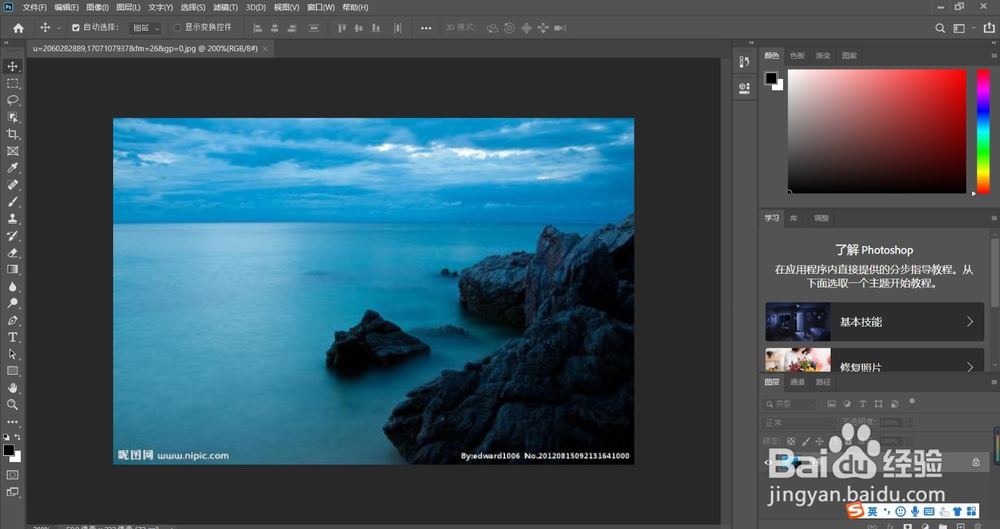Viewport: 1000px width, 529px height.
Task: Hide the background layer with eye icon
Action: 768,462
